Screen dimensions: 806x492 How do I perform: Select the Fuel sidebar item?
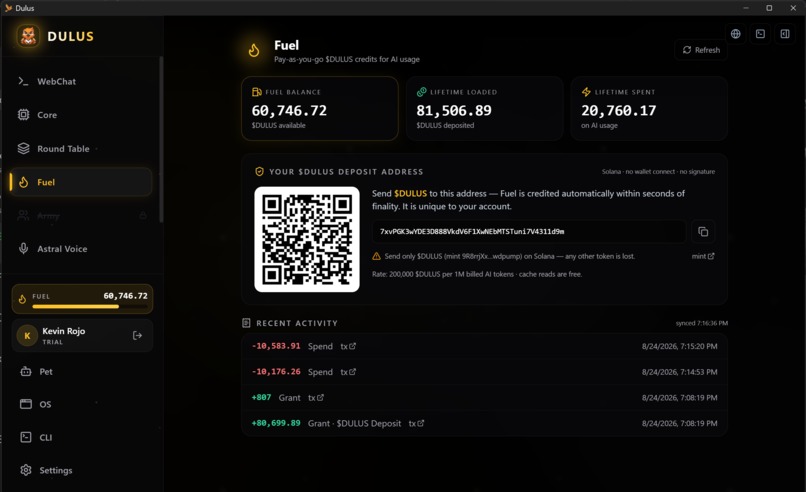(x=81, y=182)
